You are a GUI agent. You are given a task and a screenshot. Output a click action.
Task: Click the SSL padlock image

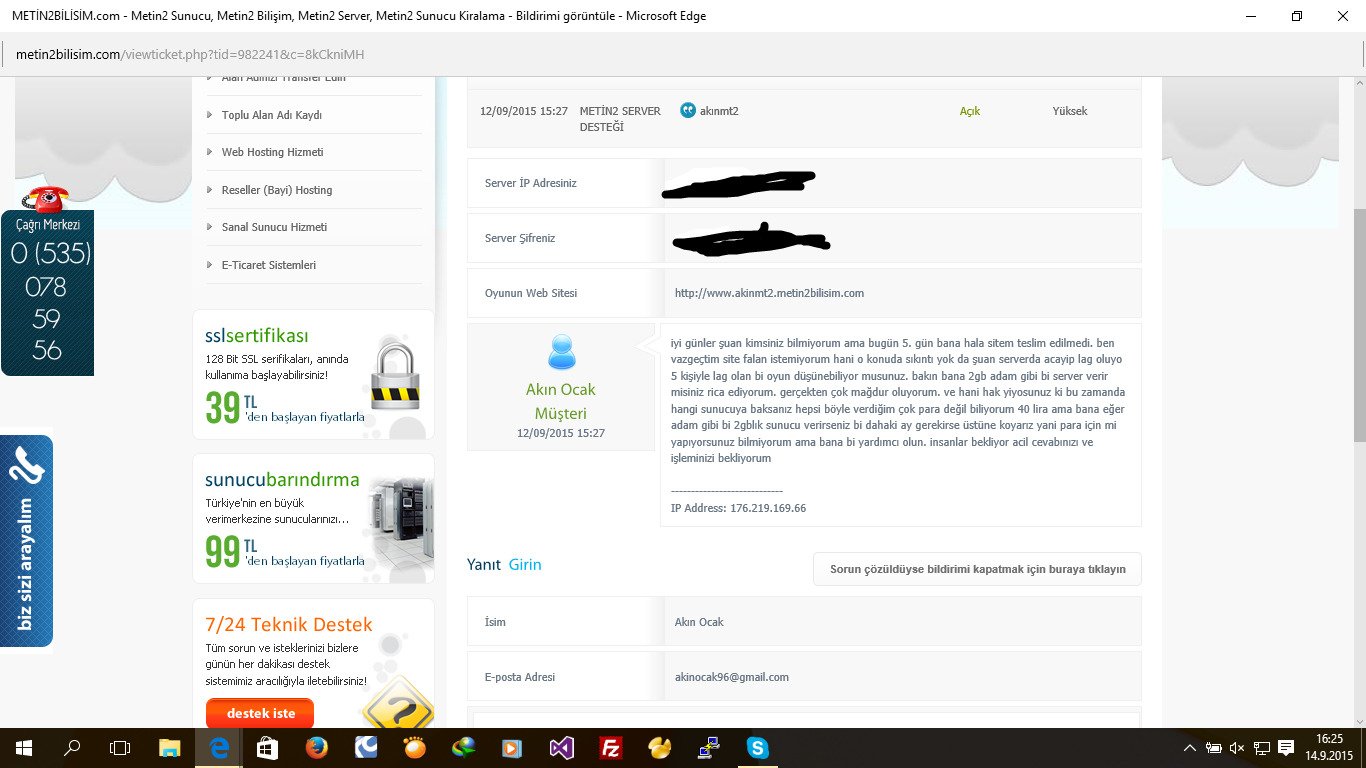(395, 375)
